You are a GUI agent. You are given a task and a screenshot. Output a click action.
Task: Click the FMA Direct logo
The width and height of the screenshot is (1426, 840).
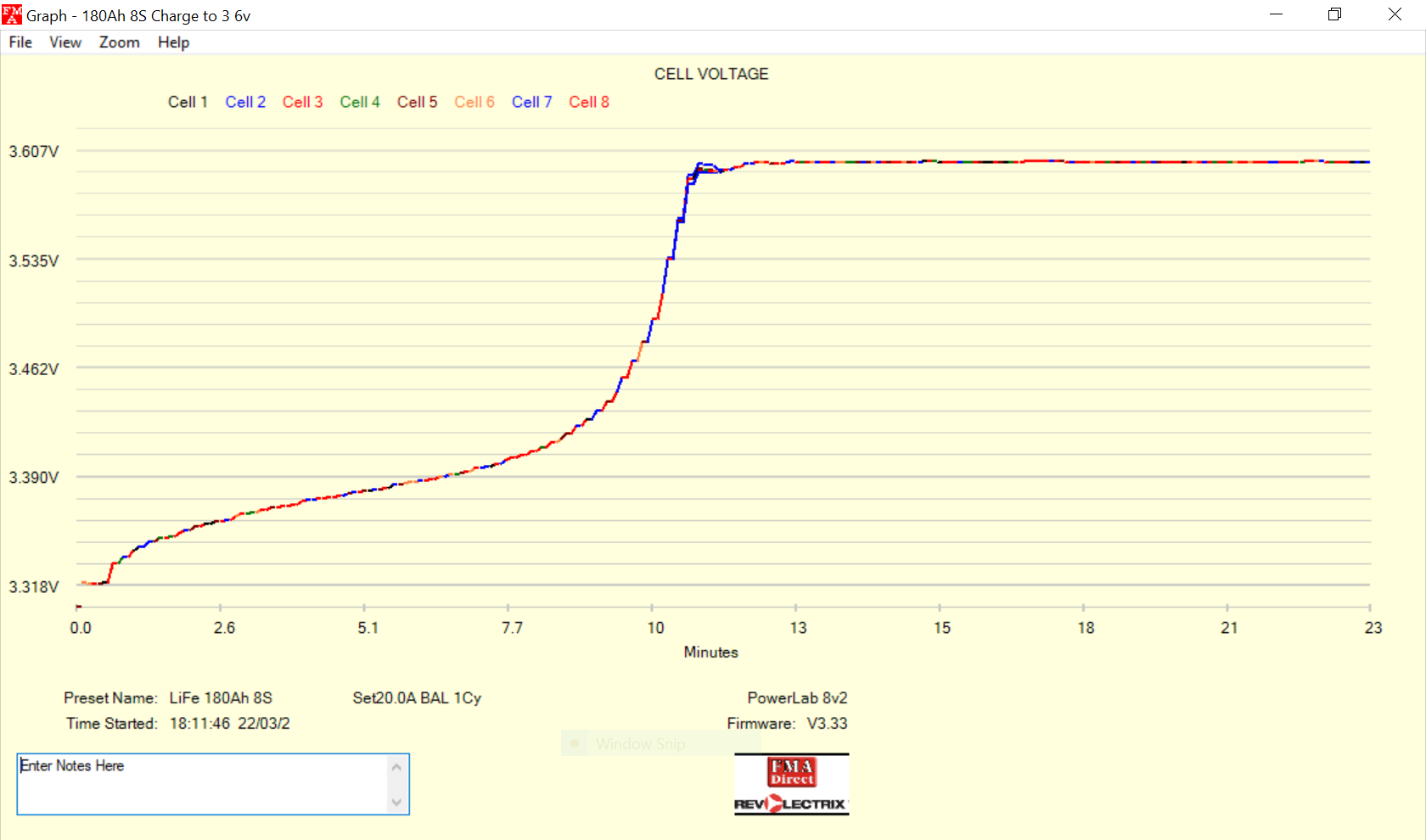792,772
